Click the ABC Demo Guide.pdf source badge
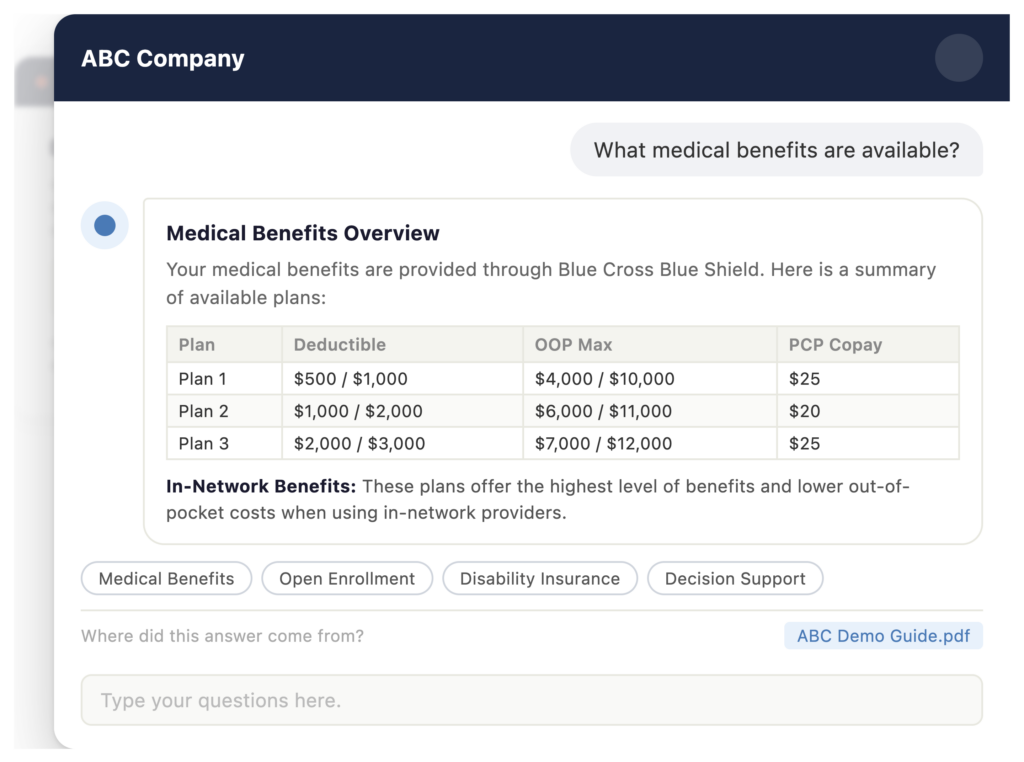Screen dimensions: 1024x762 [883, 635]
